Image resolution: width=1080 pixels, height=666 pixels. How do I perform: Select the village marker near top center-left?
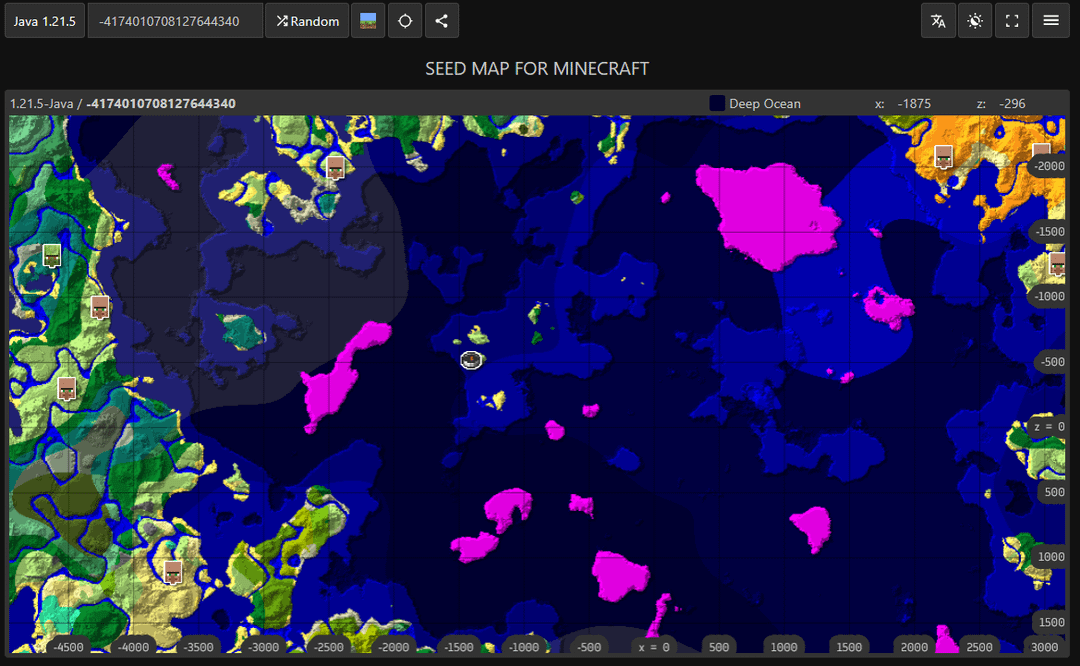(x=336, y=167)
